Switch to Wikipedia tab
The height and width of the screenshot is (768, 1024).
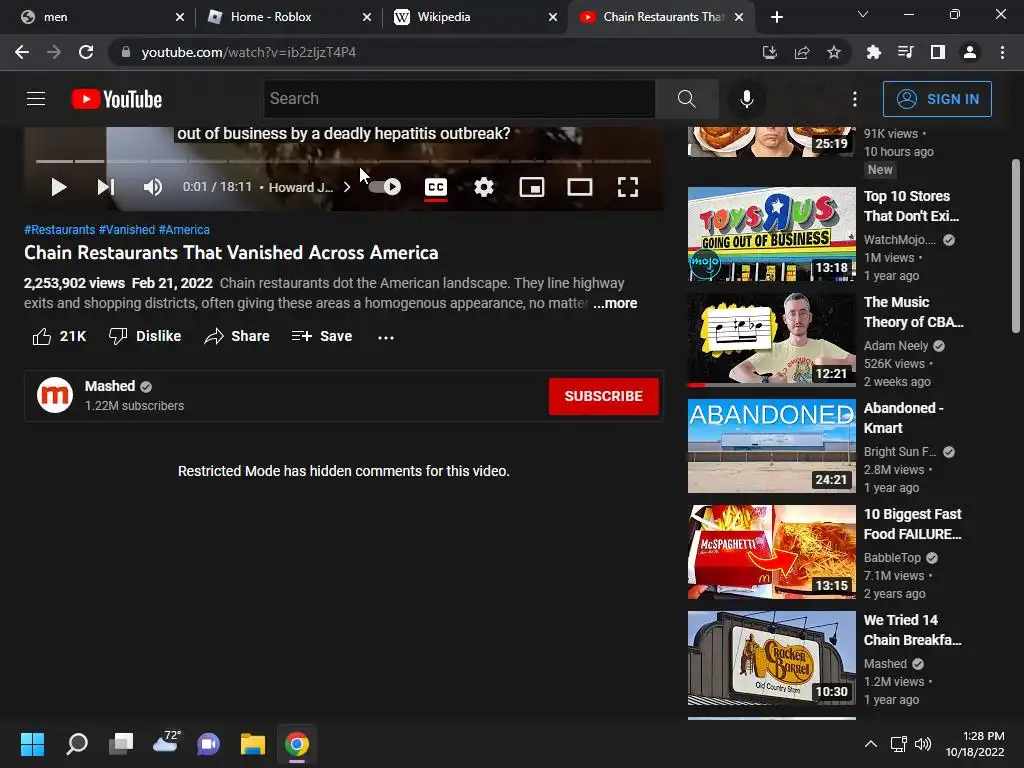click(x=475, y=17)
